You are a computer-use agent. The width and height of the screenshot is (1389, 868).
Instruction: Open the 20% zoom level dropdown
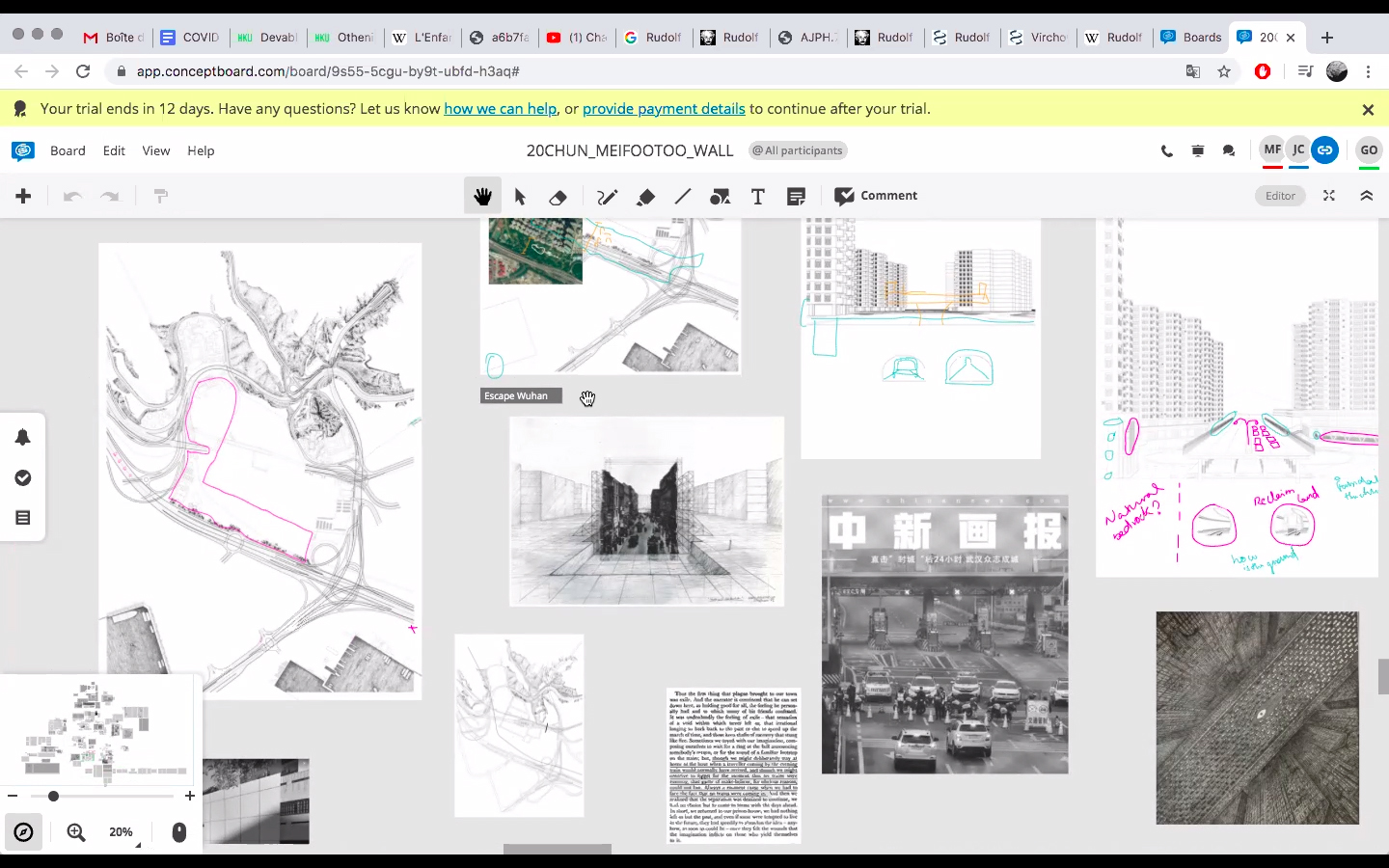[122, 832]
